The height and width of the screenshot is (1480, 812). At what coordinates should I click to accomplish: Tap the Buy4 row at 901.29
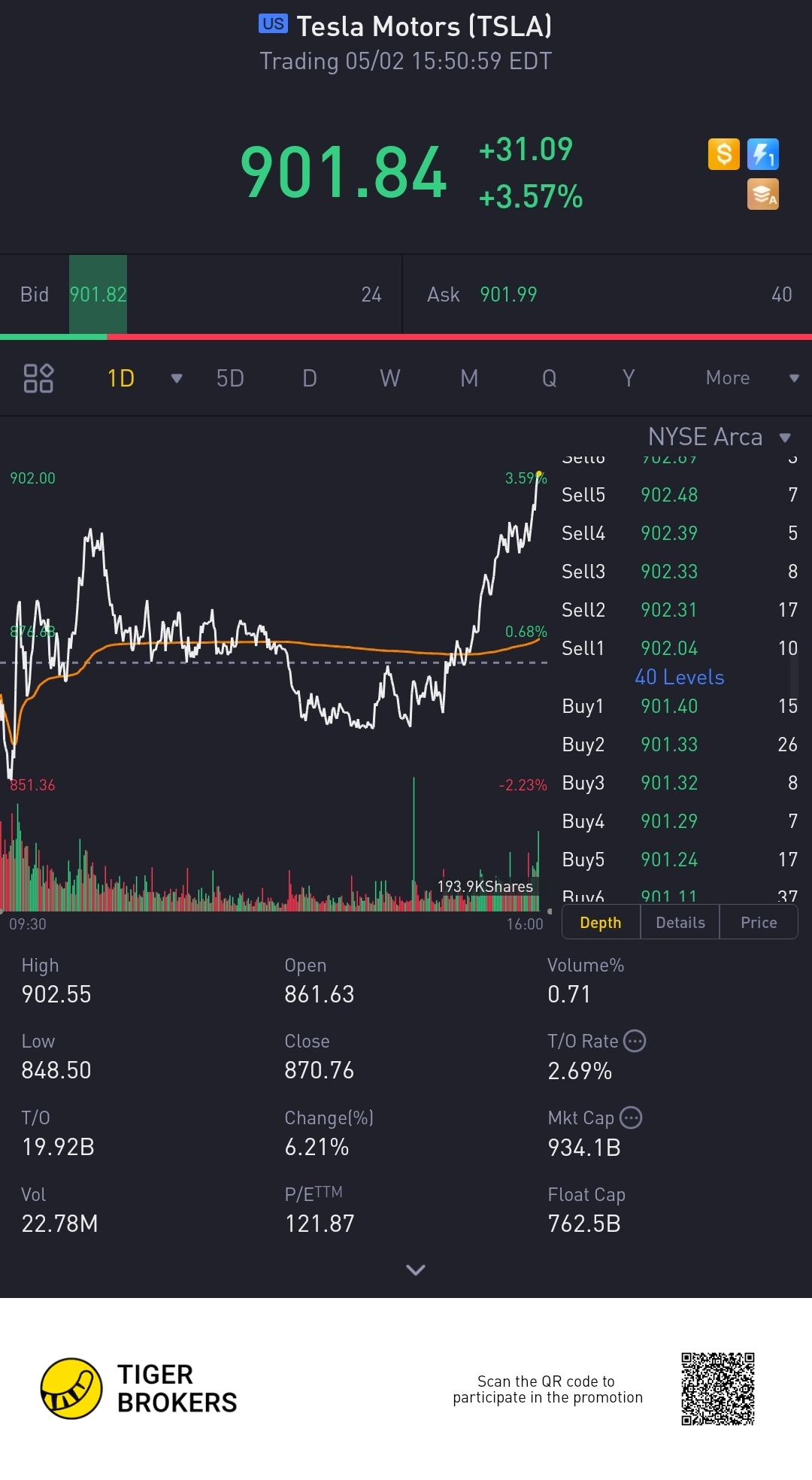tap(680, 821)
